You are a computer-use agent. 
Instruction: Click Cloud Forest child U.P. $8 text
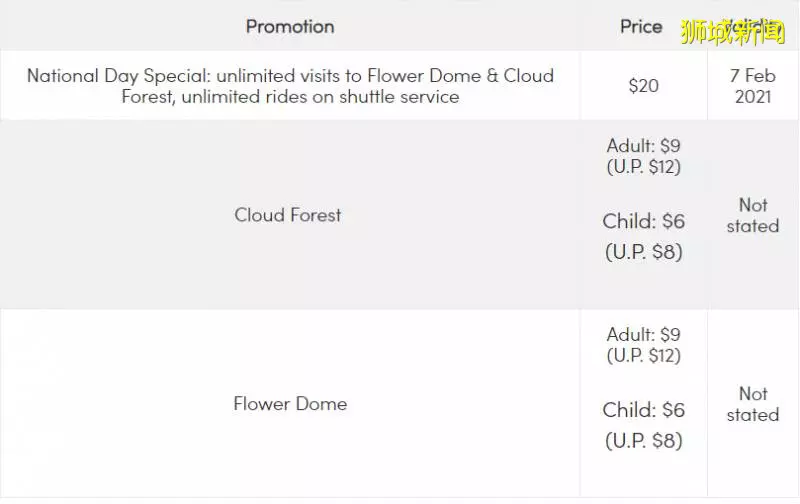click(x=643, y=251)
